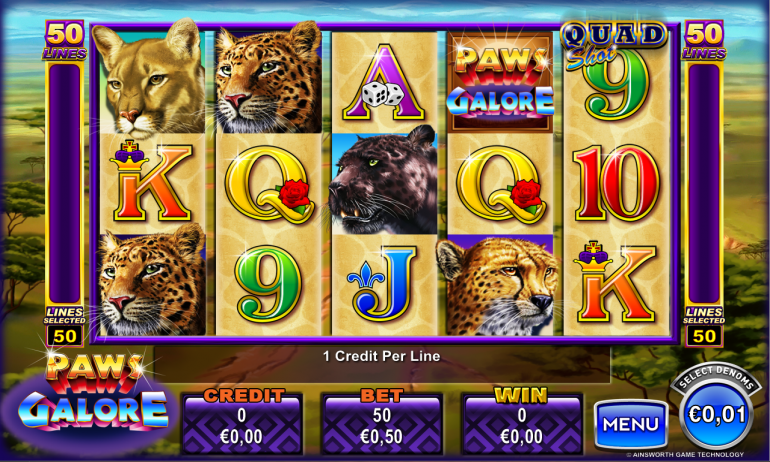Select denomination via €0,01 round button
770x462 pixels.
tap(716, 415)
